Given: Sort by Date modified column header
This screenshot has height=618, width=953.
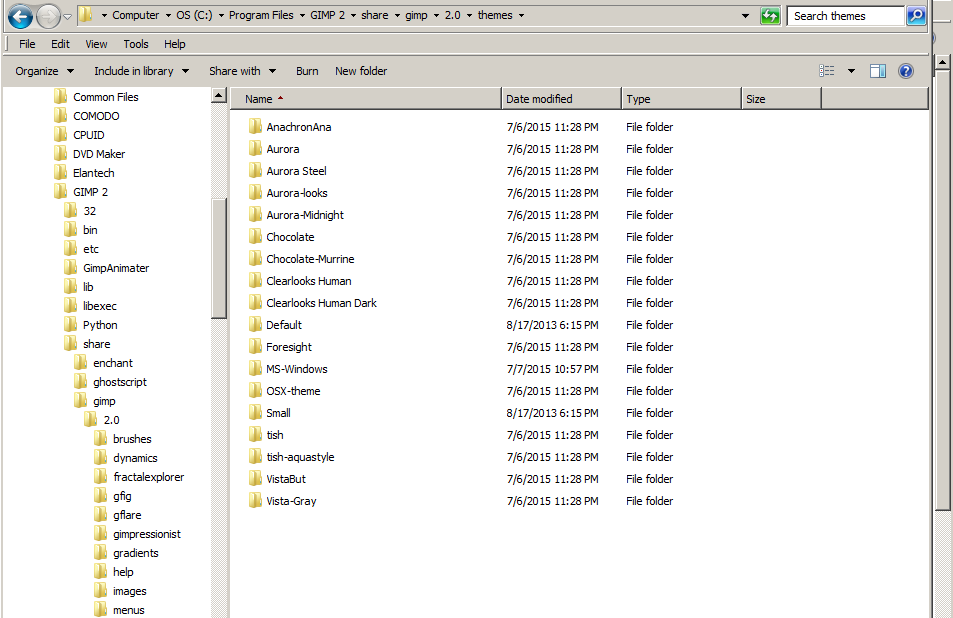Looking at the screenshot, I should (562, 98).
